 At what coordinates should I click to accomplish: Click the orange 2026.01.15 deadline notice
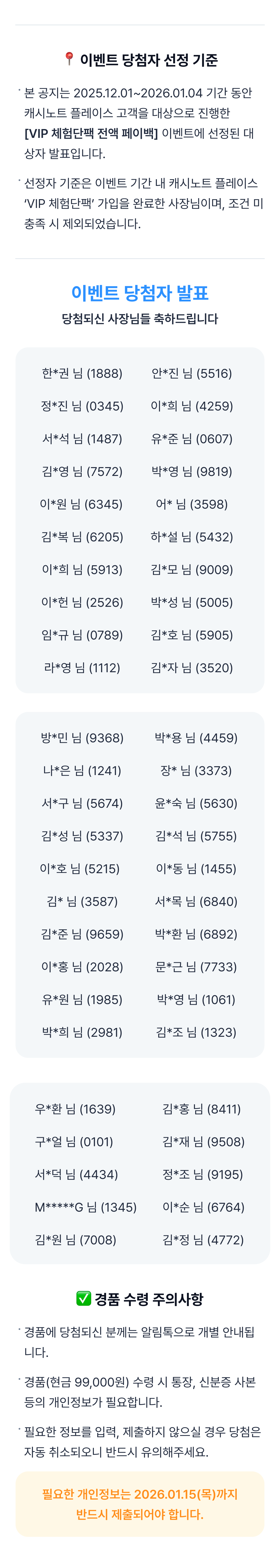[x=140, y=1504]
